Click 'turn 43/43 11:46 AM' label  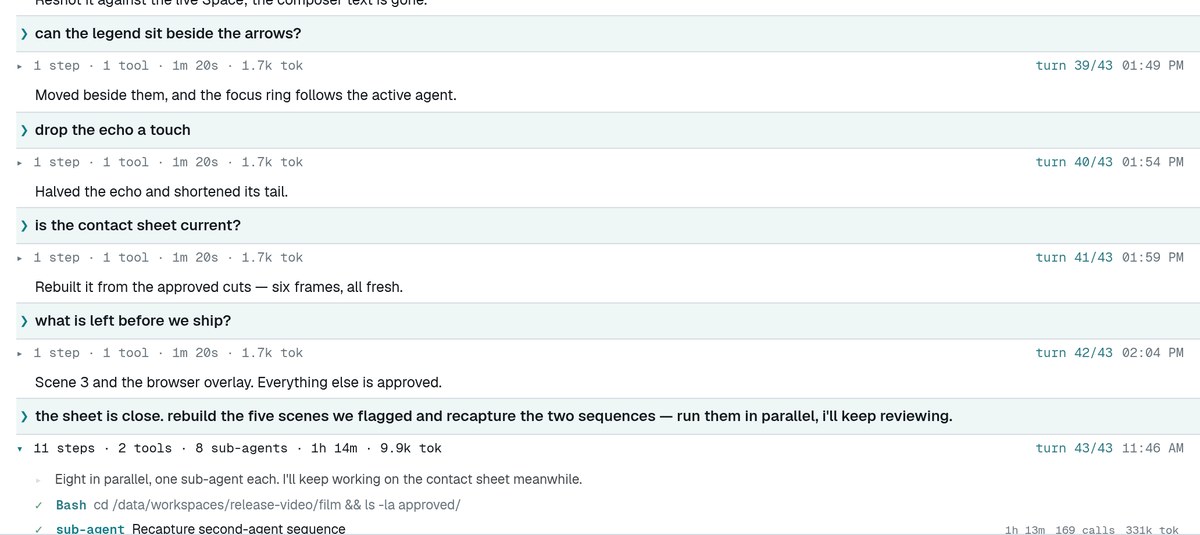coord(1110,449)
